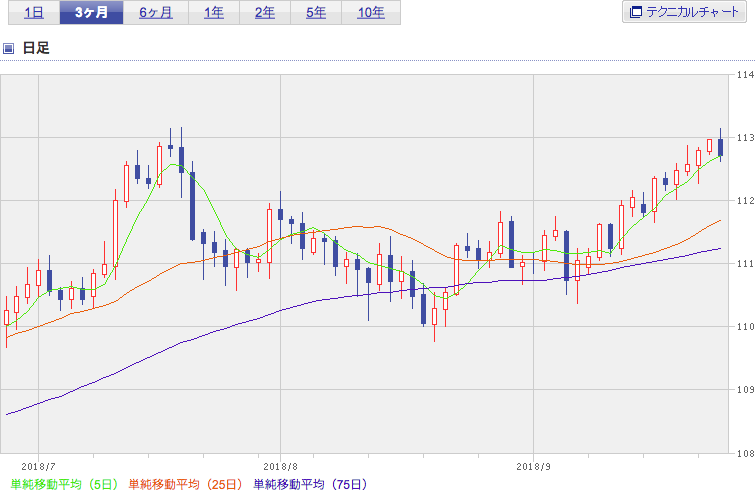Click the 単純移動平均（75日）purple legend label
755x493 pixels.
point(310,484)
